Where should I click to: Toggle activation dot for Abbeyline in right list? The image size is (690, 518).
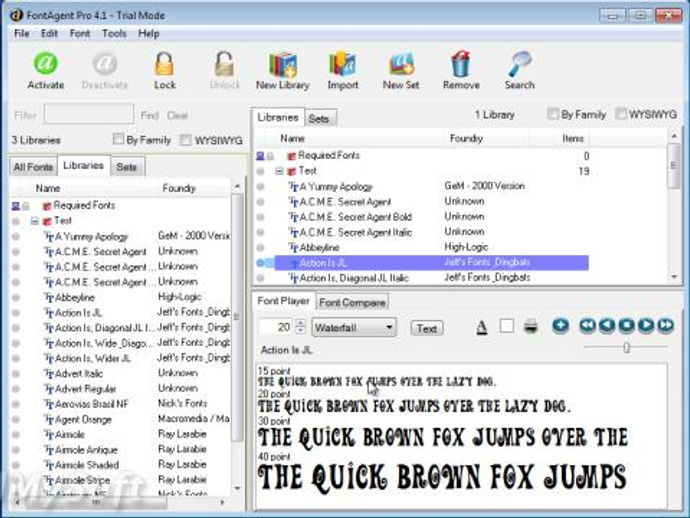(261, 247)
